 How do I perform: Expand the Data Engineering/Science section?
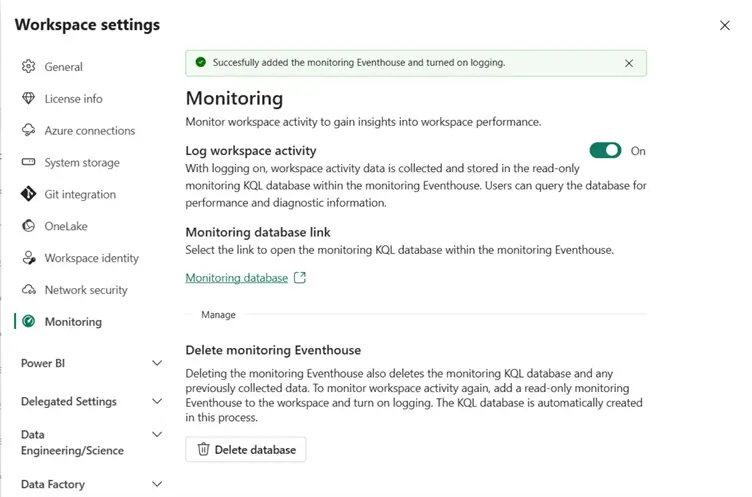click(x=157, y=435)
